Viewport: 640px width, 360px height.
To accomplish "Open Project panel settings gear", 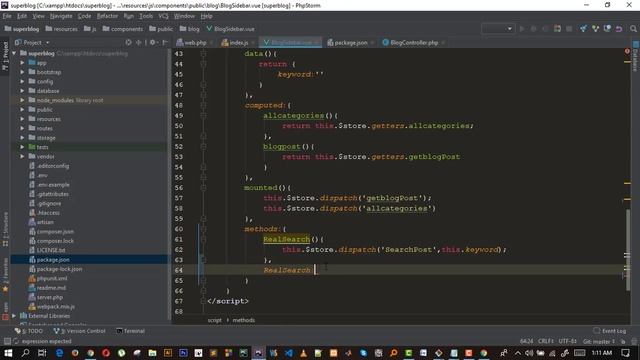I will [152, 42].
